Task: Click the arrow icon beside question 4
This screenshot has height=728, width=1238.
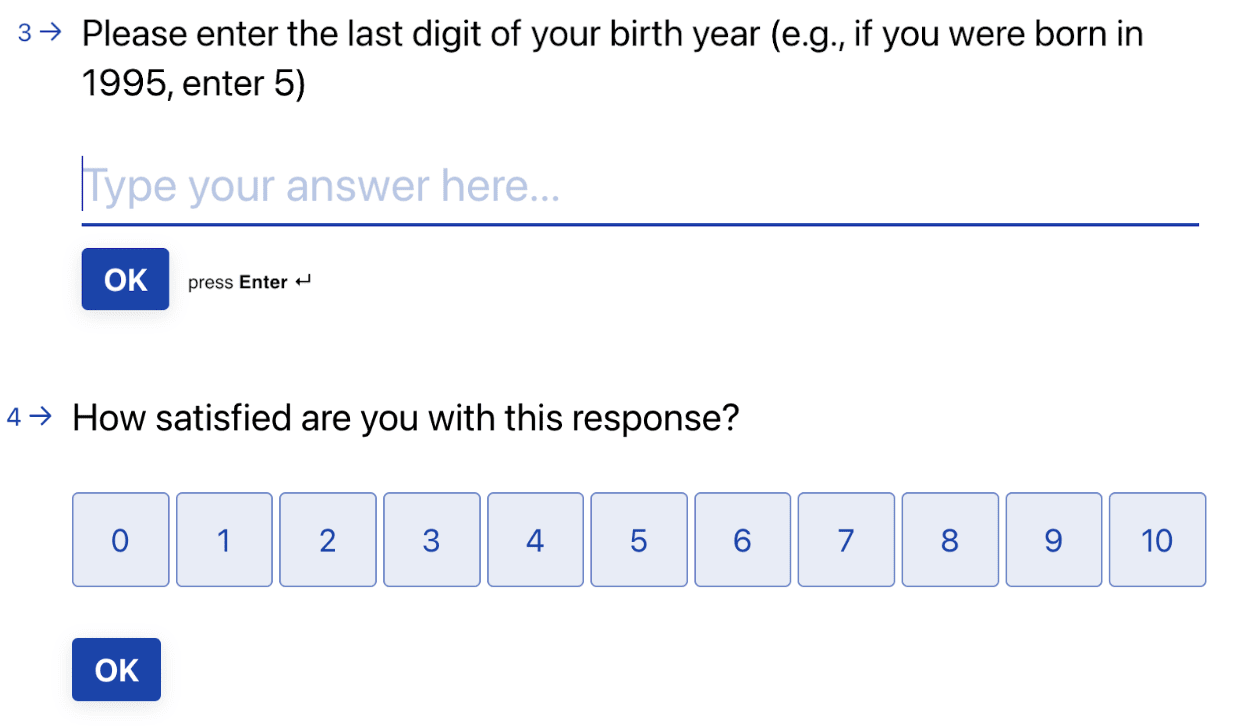Action: pyautogui.click(x=41, y=417)
